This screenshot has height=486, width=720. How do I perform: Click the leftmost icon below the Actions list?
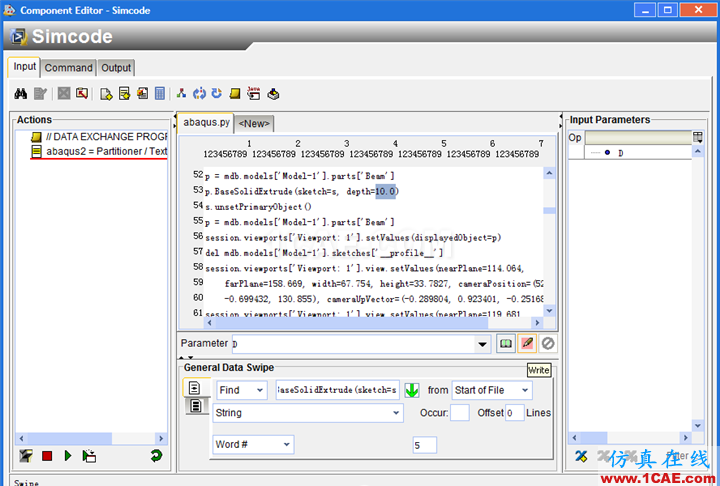point(26,456)
